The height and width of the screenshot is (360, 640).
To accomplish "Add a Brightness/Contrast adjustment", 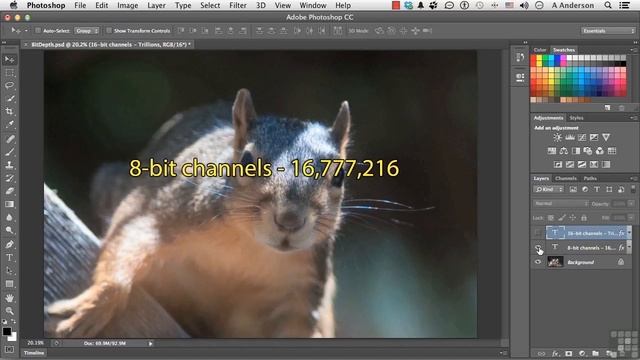I will tap(557, 138).
